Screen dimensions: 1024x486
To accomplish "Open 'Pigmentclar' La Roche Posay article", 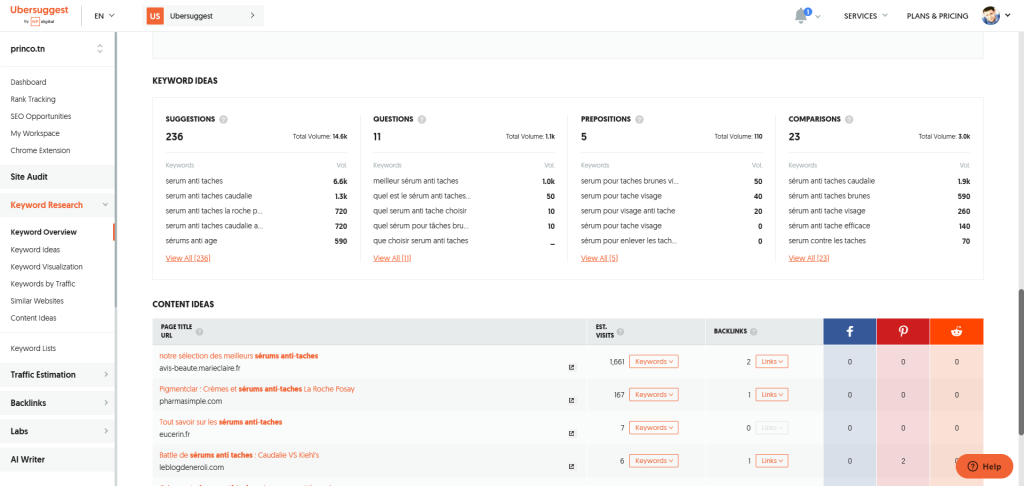I will pos(257,389).
